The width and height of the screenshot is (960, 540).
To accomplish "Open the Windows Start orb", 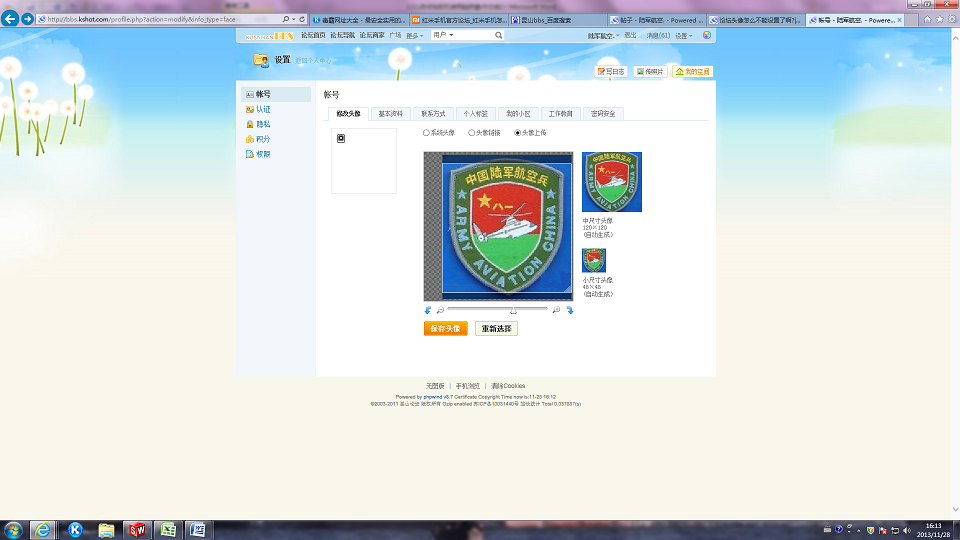I will click(13, 530).
